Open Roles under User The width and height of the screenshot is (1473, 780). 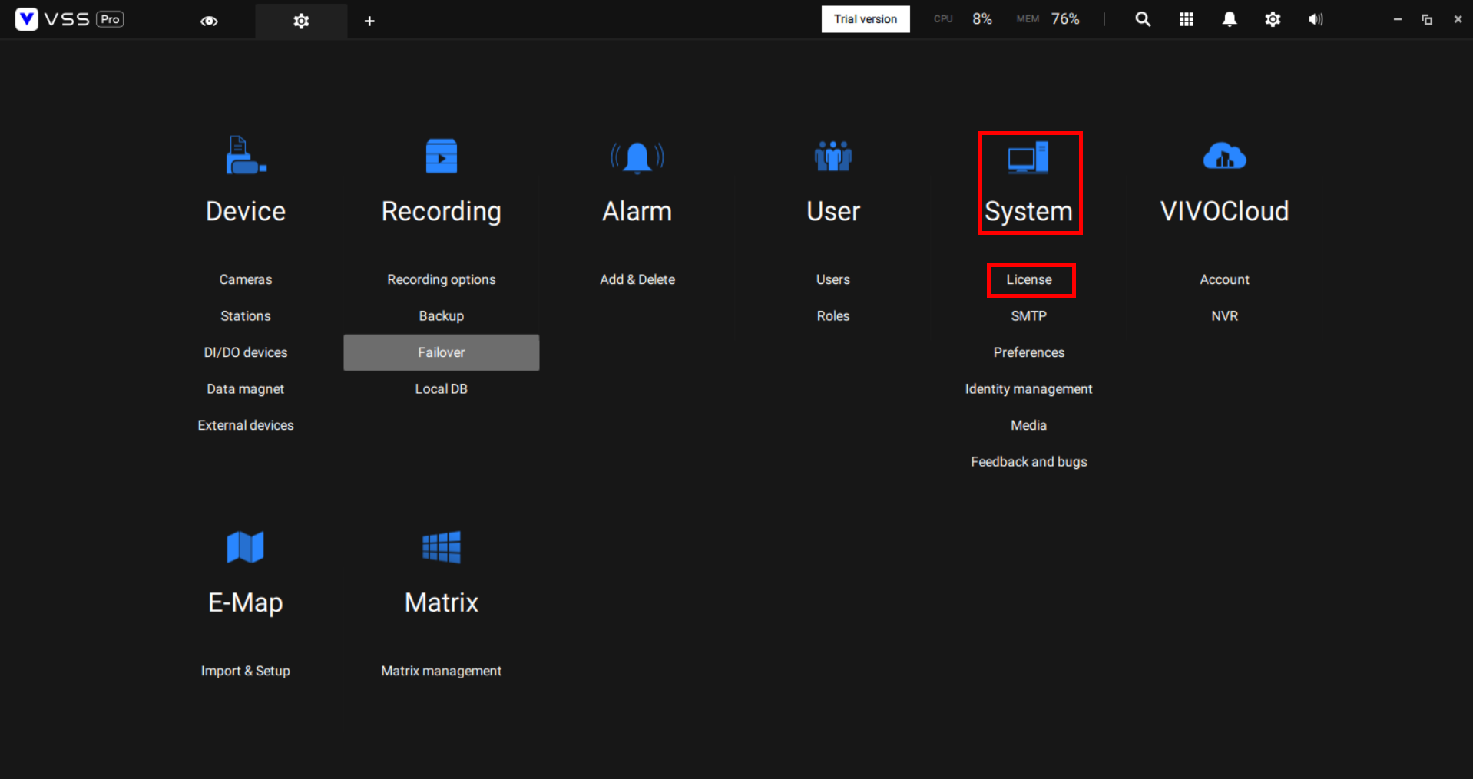coord(833,316)
